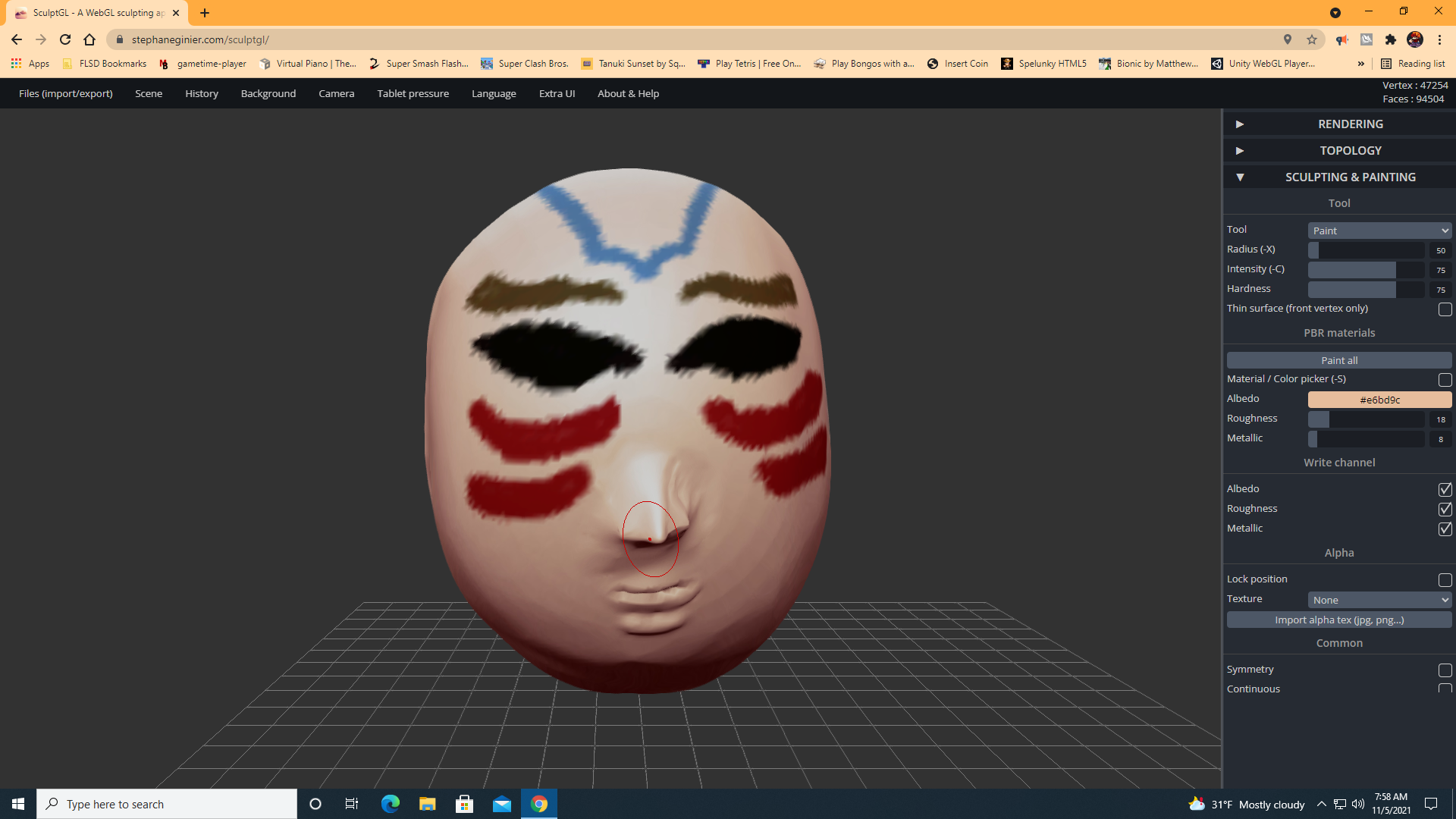Open the Spelunky HTML5 bookmark
Screen dimensions: 1456x819
tap(1051, 64)
